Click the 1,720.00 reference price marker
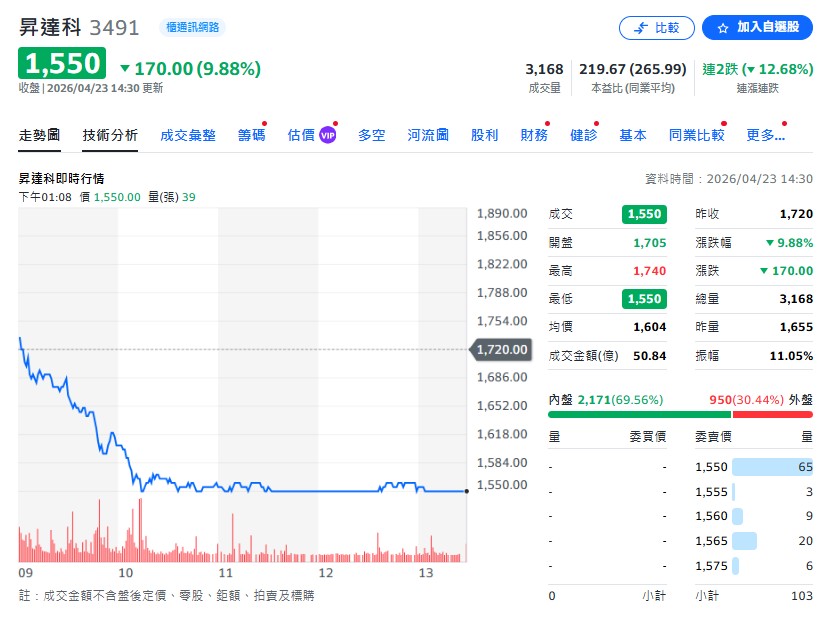 pyautogui.click(x=500, y=349)
